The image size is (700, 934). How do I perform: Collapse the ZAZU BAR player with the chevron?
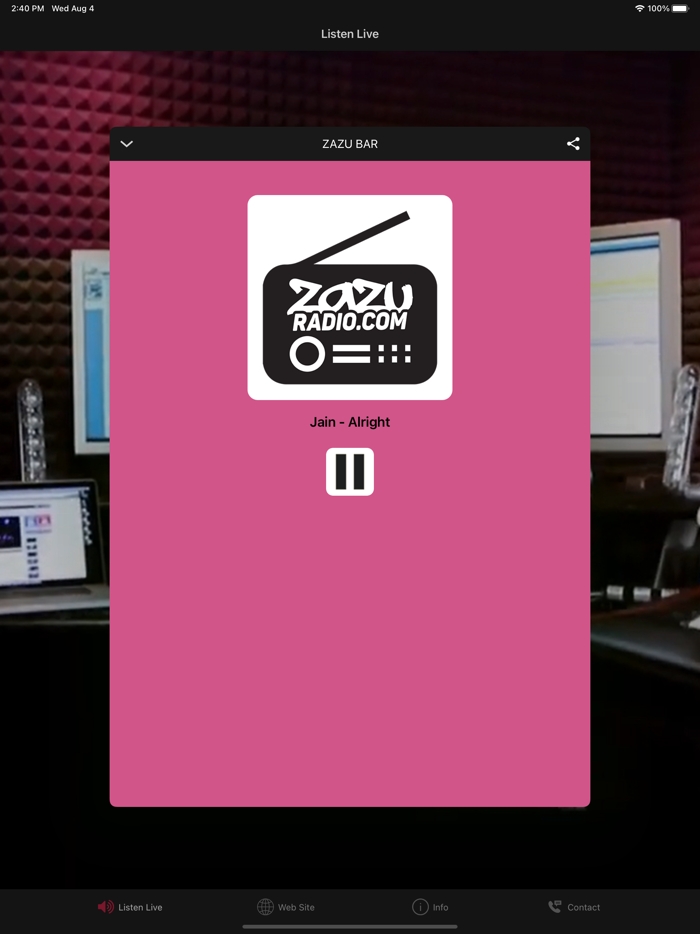(x=126, y=144)
